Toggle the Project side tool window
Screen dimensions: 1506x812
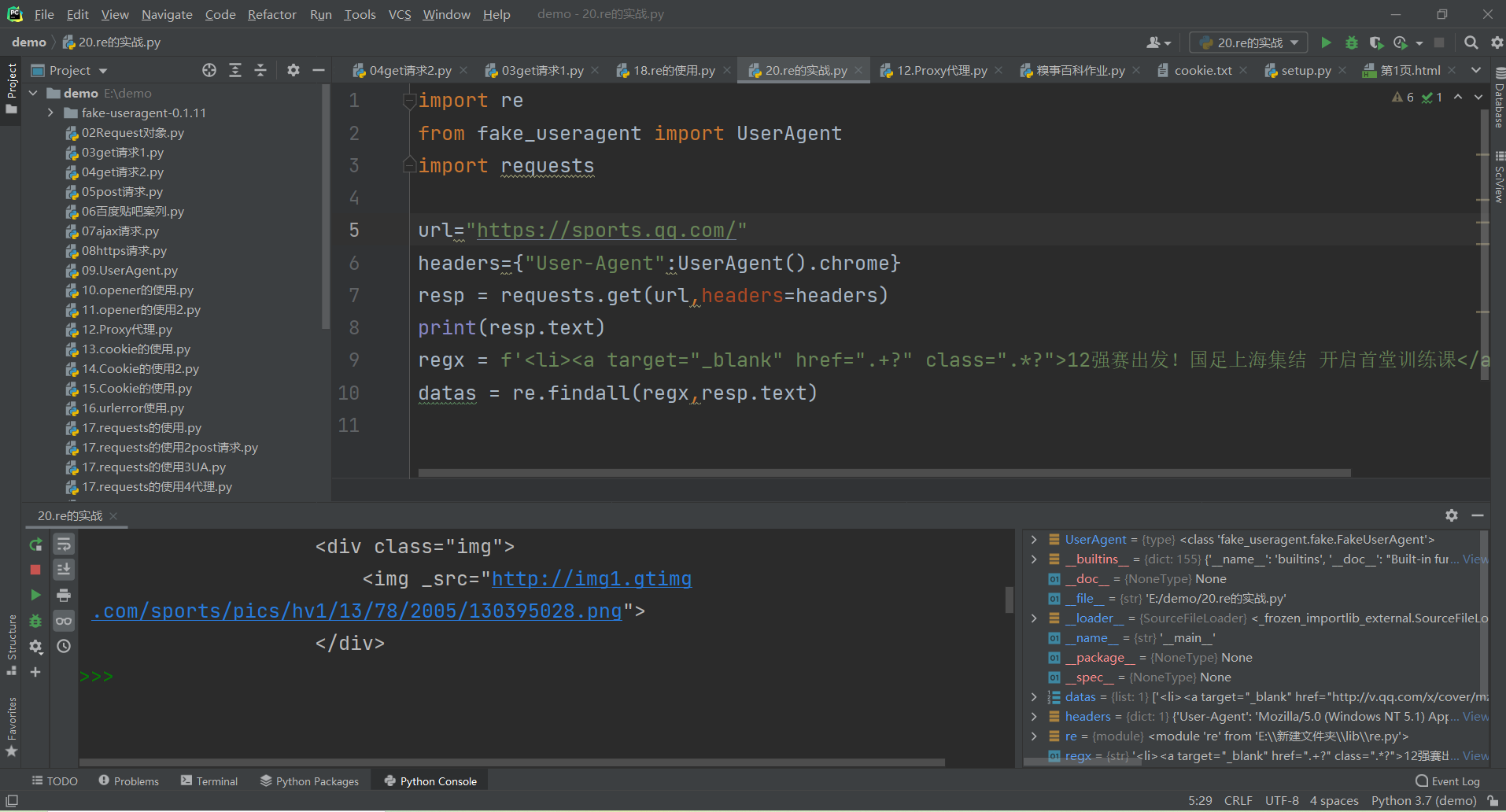click(11, 87)
